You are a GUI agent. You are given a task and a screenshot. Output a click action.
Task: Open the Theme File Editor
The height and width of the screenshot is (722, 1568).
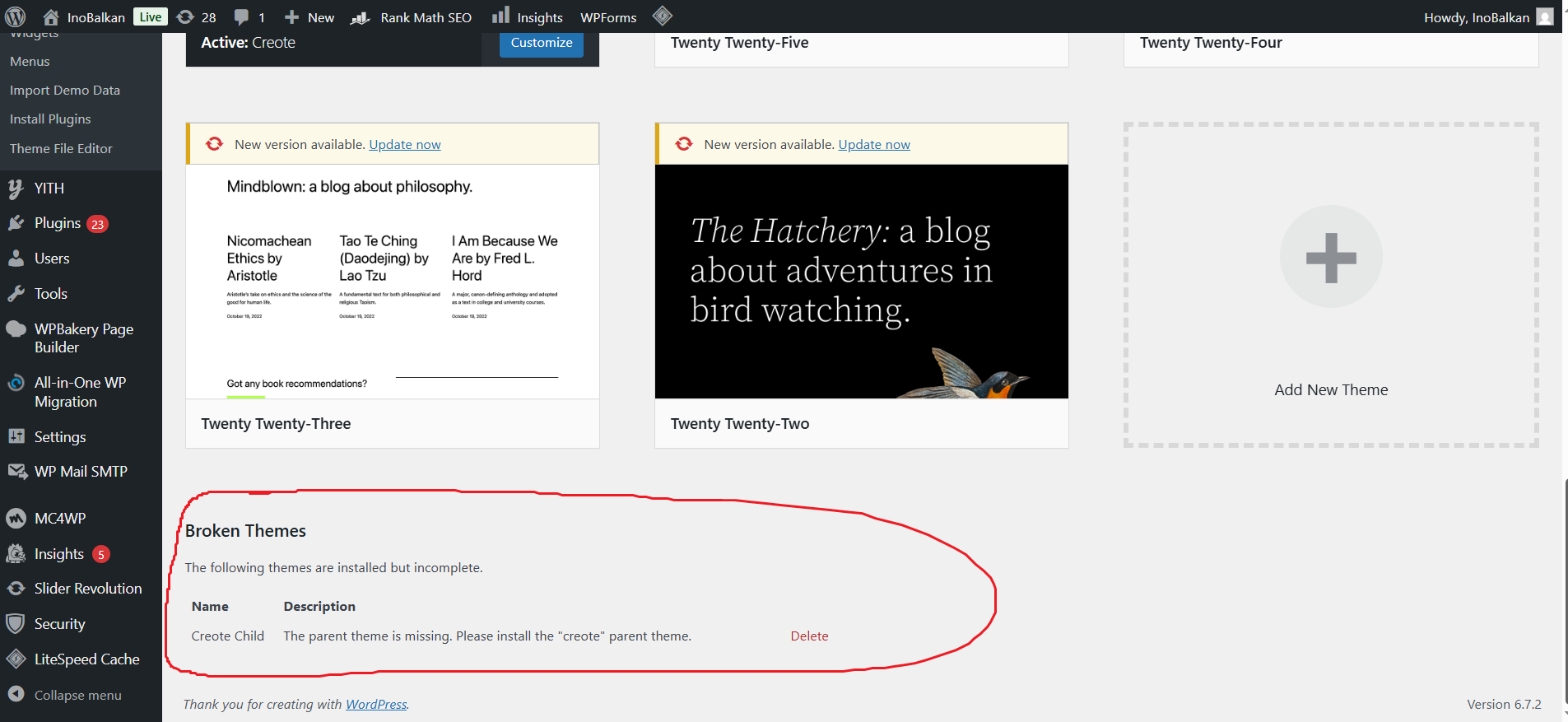click(x=61, y=149)
